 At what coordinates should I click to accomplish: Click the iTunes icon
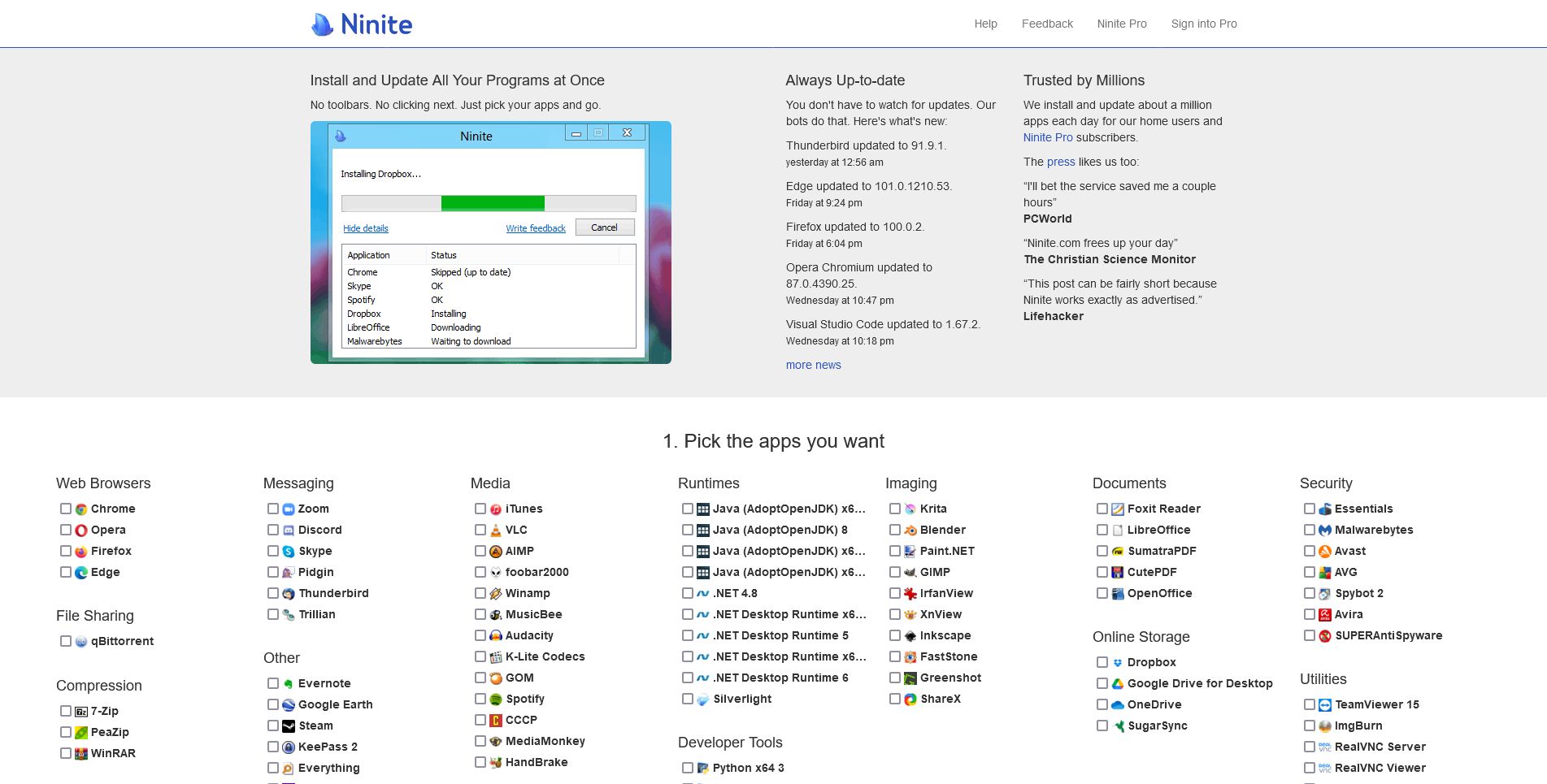(496, 509)
